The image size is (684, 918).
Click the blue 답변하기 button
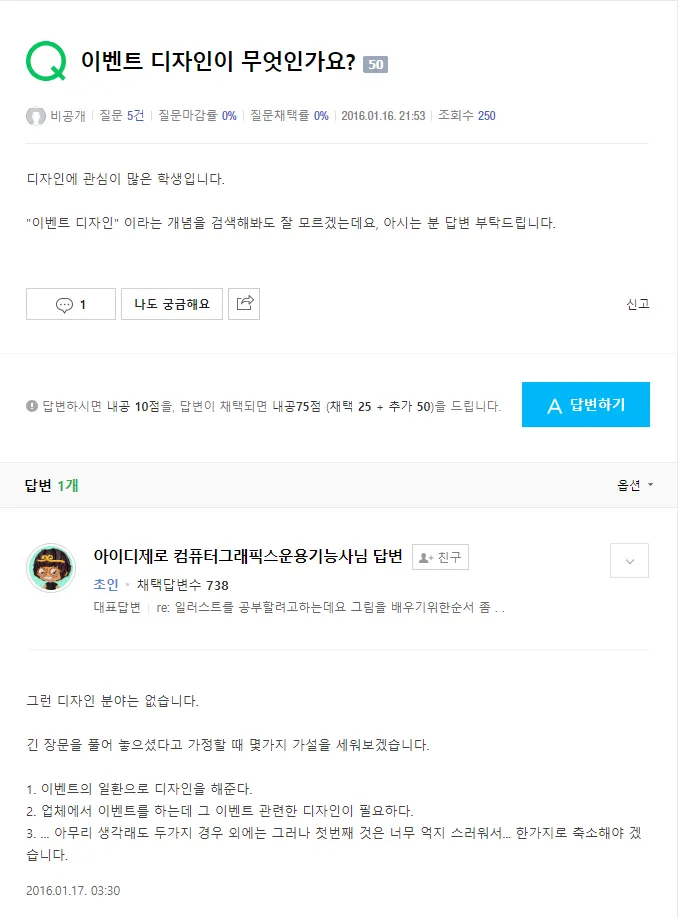pos(585,404)
